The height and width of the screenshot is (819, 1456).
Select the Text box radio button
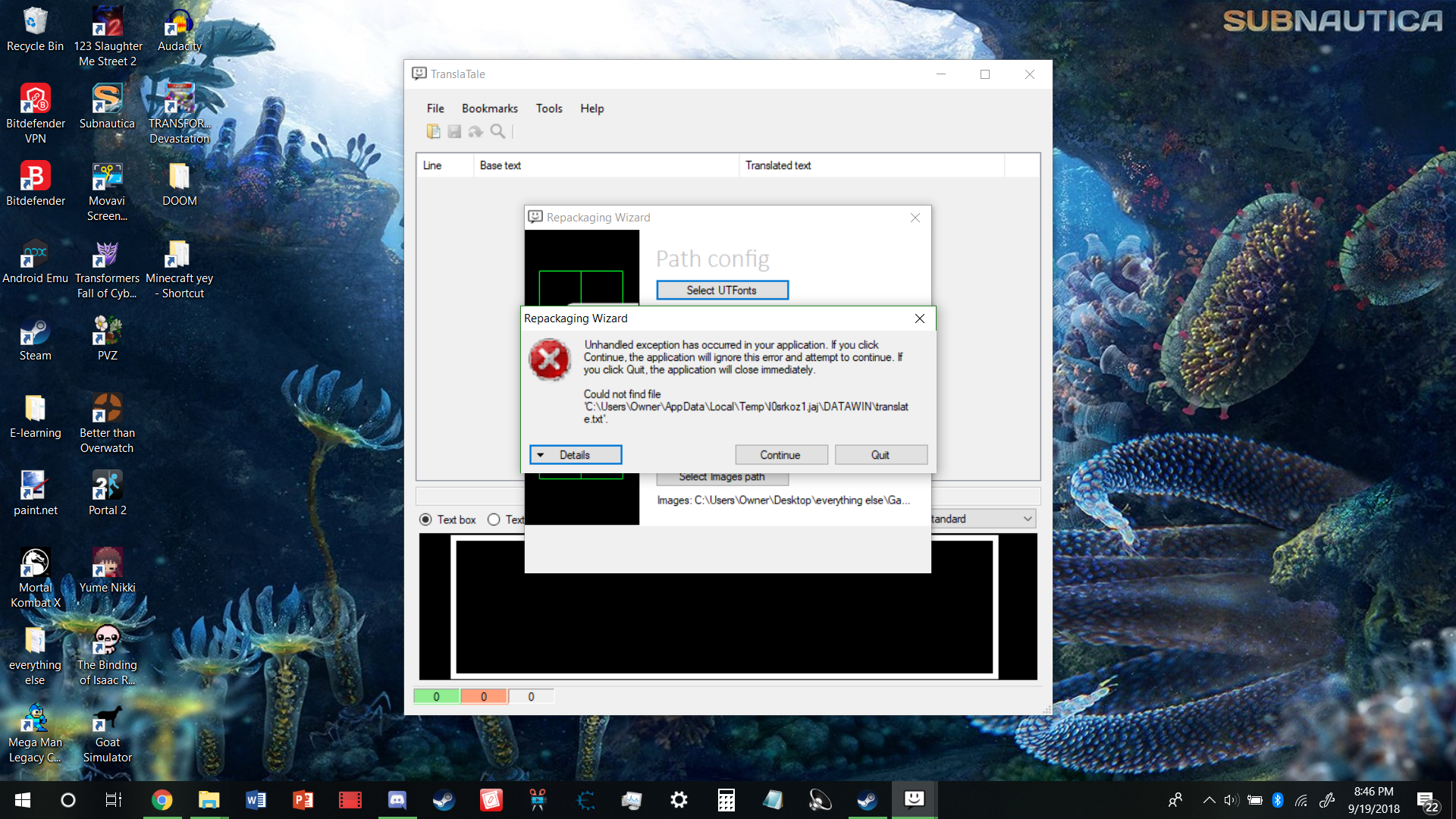coord(425,519)
